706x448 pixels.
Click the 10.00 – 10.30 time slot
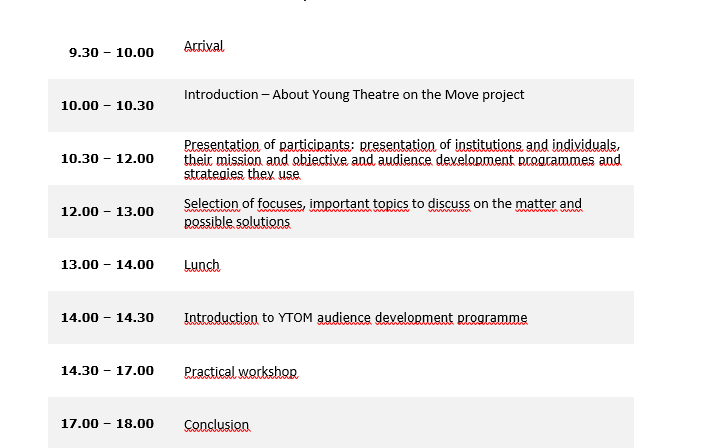click(107, 106)
